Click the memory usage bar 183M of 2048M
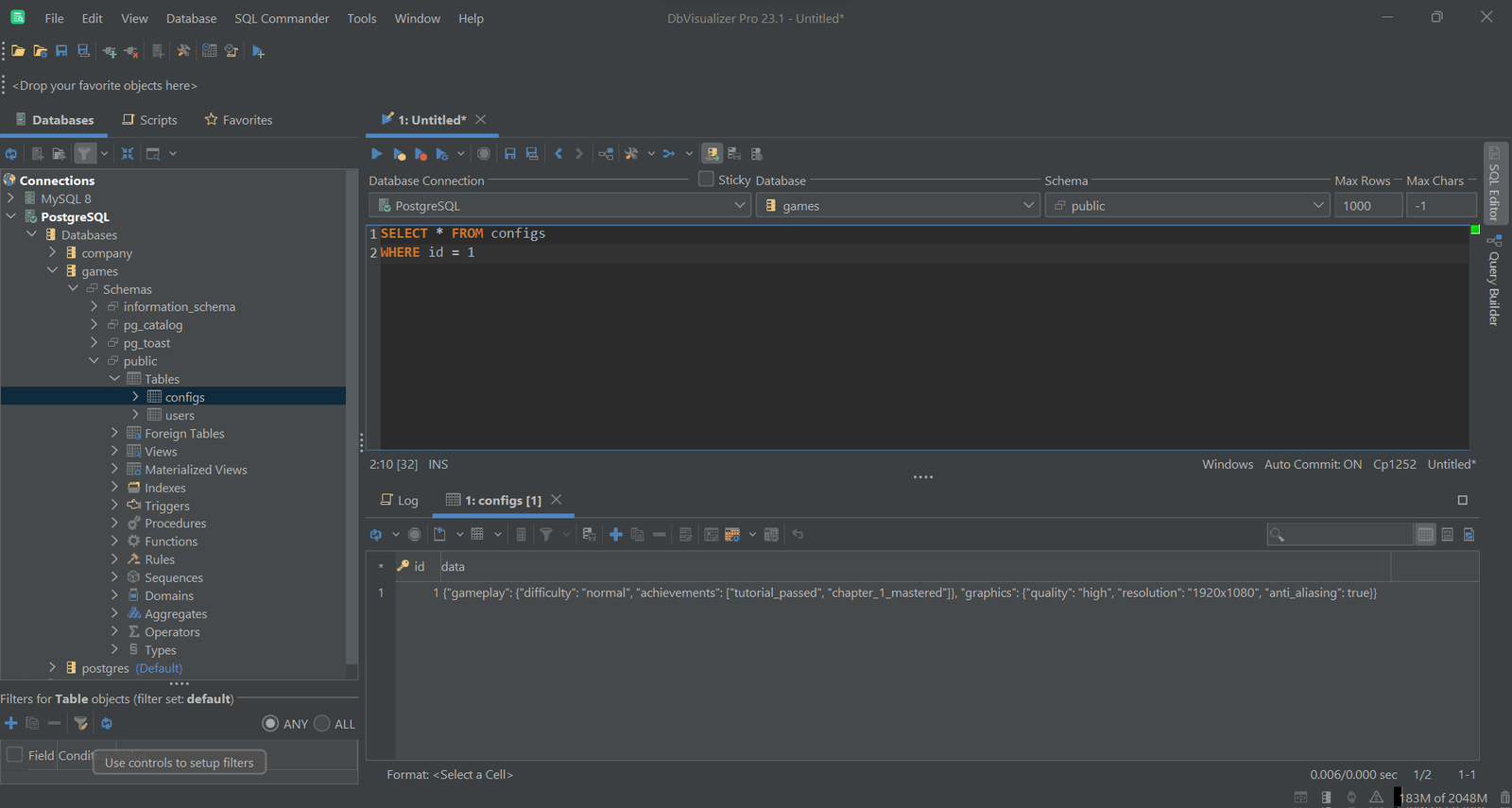Screen dimensions: 1512x808 (x=1443, y=798)
